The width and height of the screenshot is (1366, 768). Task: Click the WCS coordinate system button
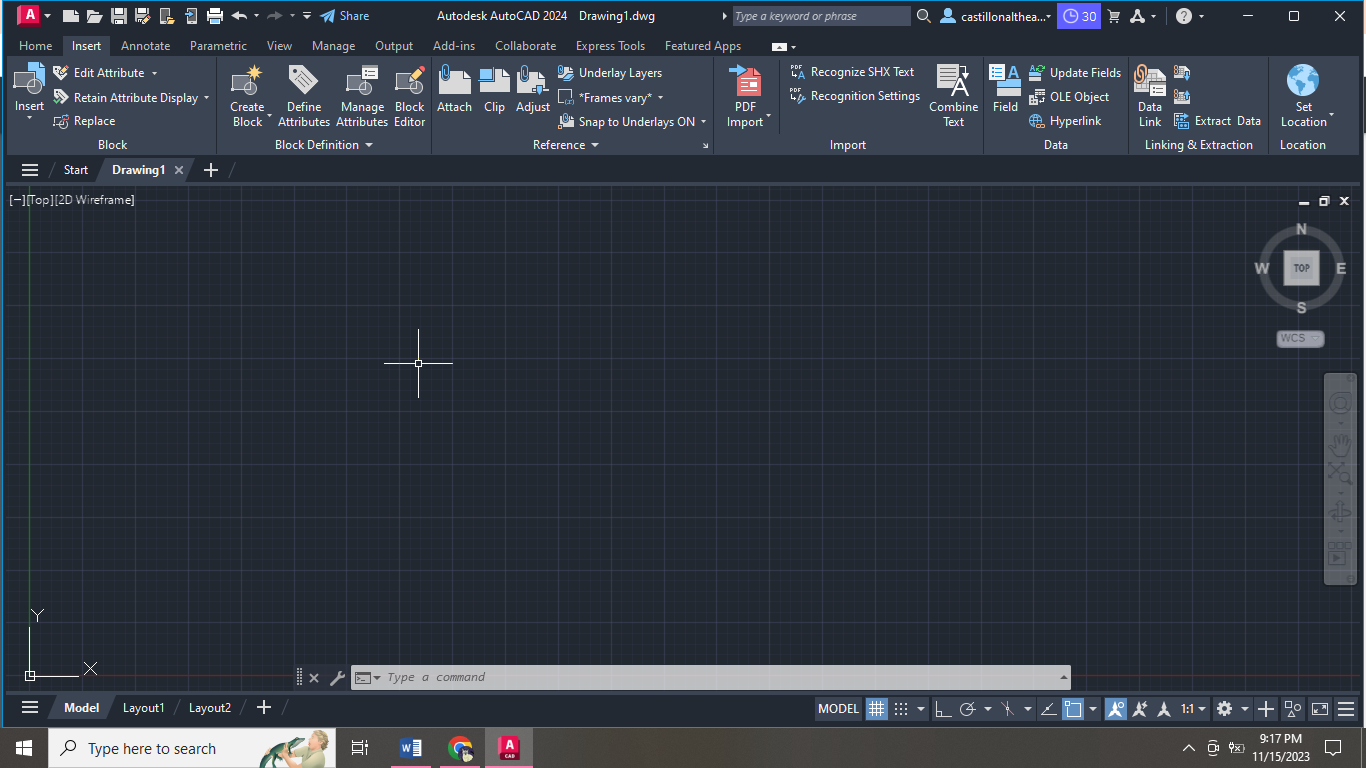(1300, 338)
